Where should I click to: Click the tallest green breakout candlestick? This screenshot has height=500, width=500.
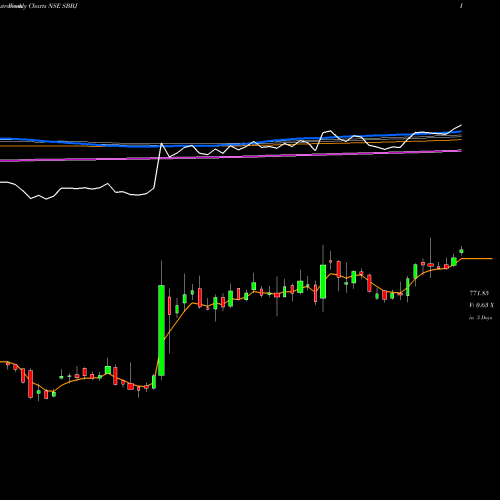(161, 330)
